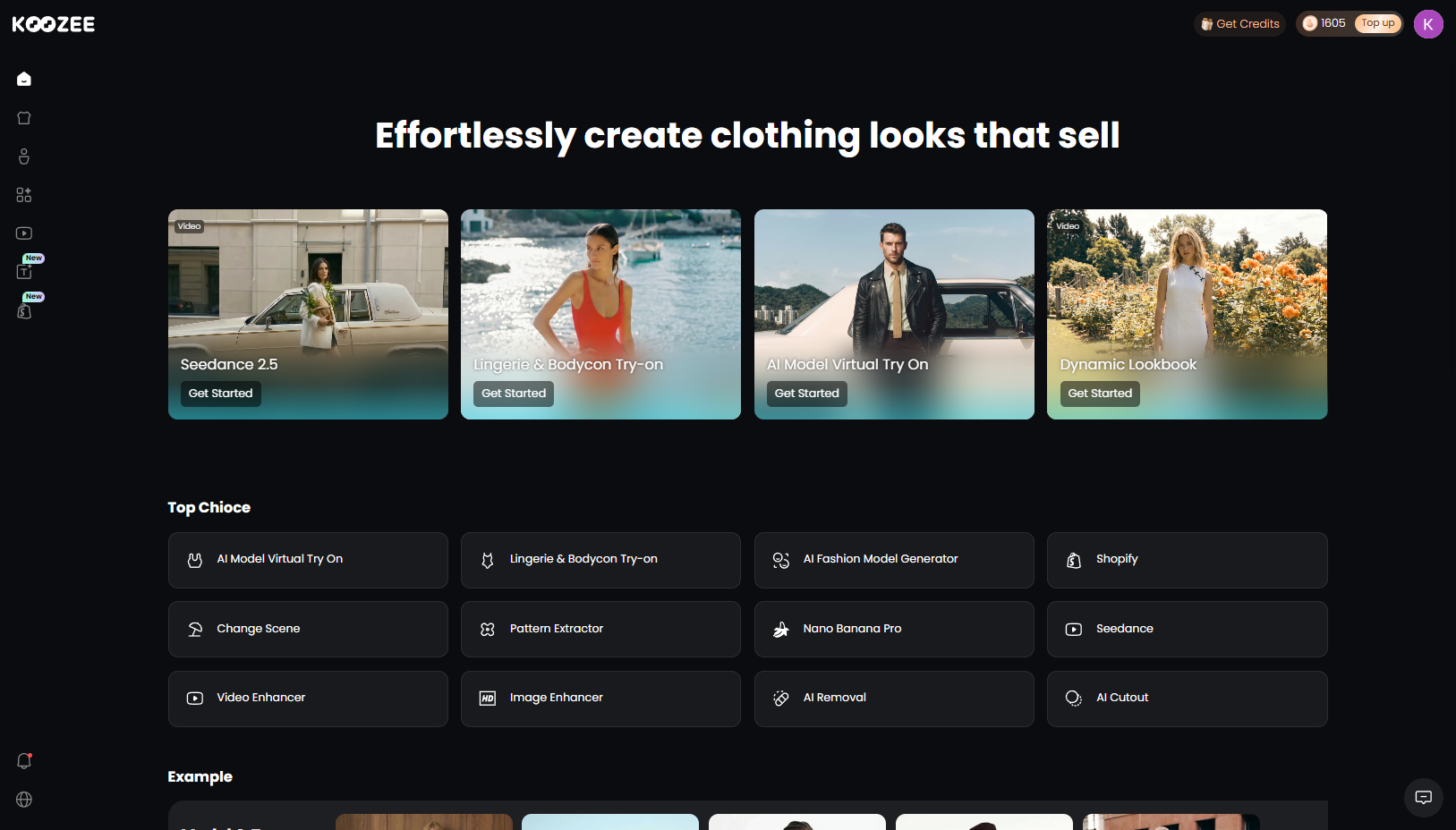This screenshot has height=830, width=1456.
Task: Click Get Started on AI Model Virtual Try On card
Action: point(807,394)
